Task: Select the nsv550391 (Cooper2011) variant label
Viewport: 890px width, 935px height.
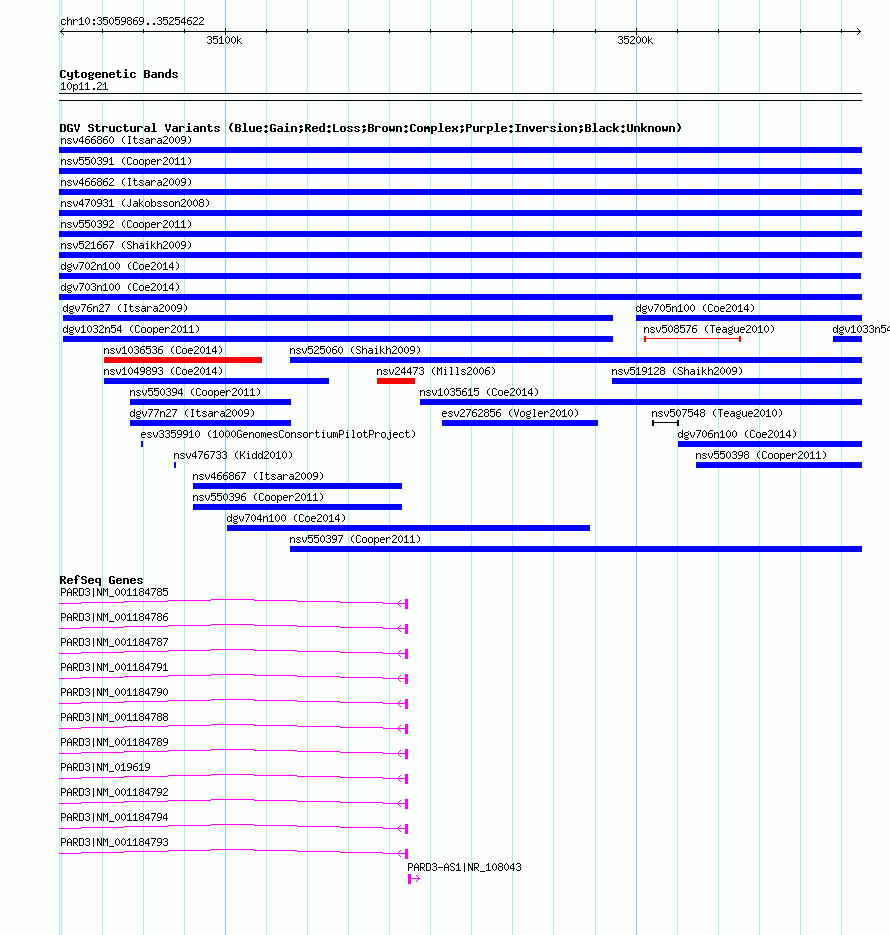Action: pyautogui.click(x=126, y=161)
